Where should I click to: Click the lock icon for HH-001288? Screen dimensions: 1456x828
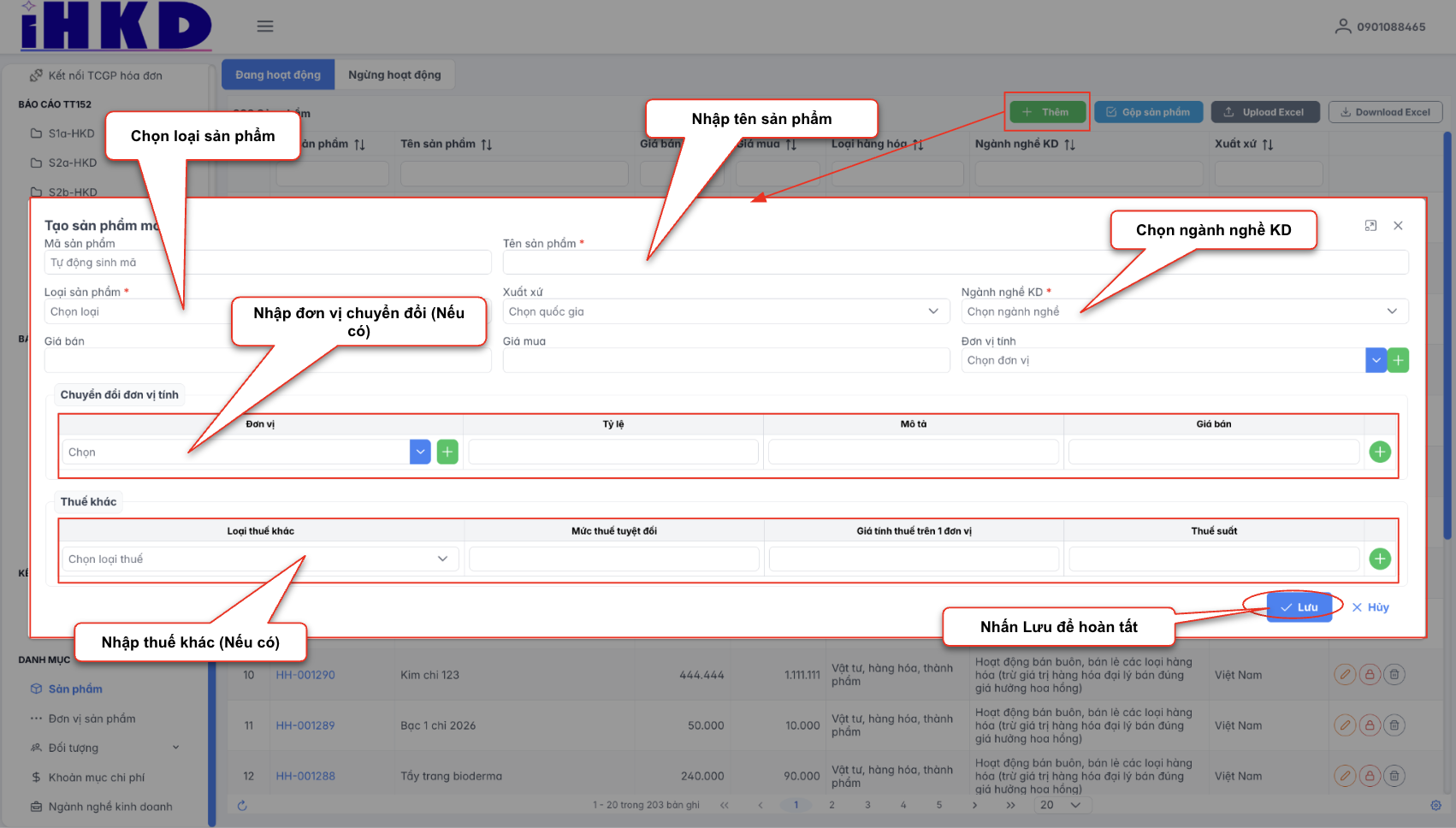click(x=1370, y=776)
